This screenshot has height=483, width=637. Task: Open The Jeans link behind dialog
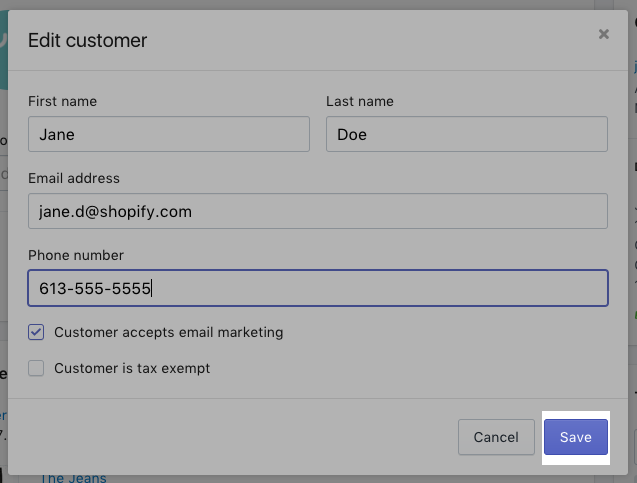[74, 478]
